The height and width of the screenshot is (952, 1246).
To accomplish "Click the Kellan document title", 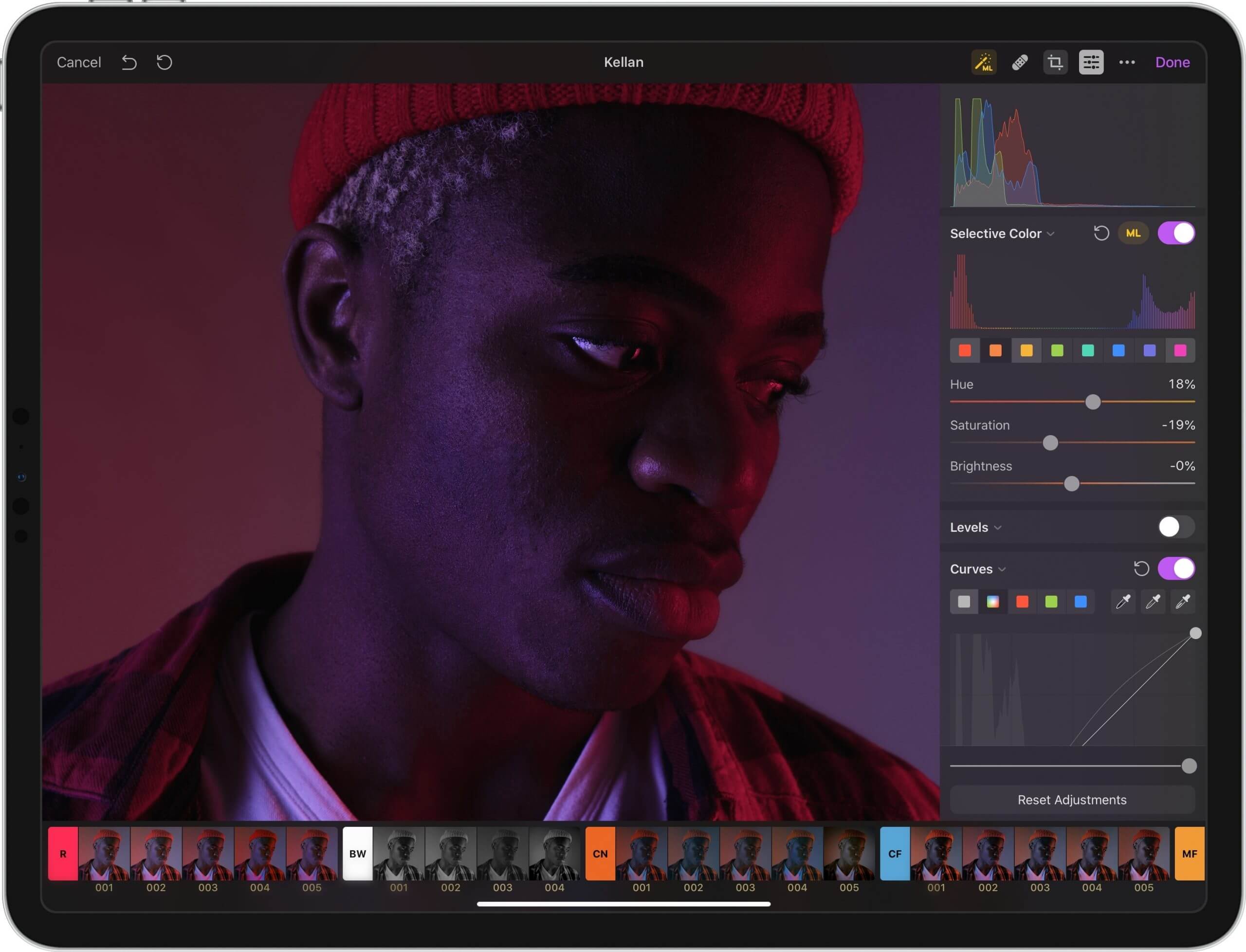I will [623, 62].
